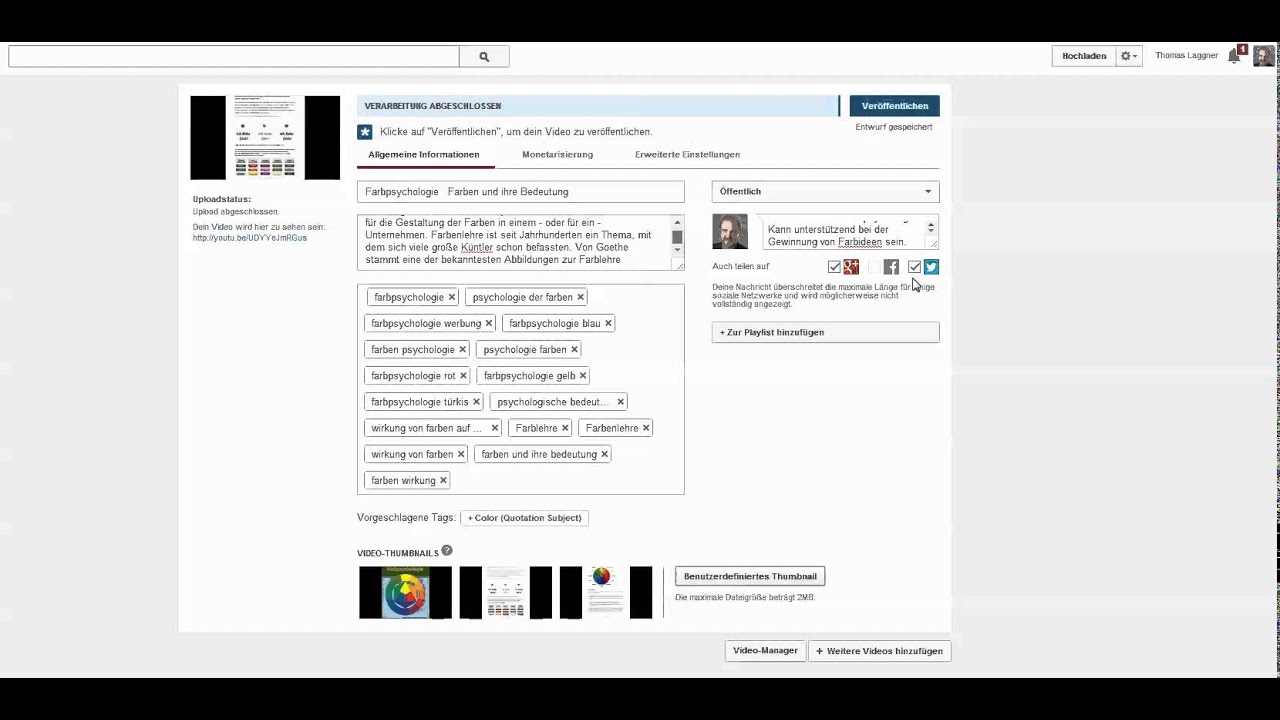Screen dimensions: 1280x720
Task: Remove the 'farbpsychologie türkis' tag
Action: [x=476, y=402]
